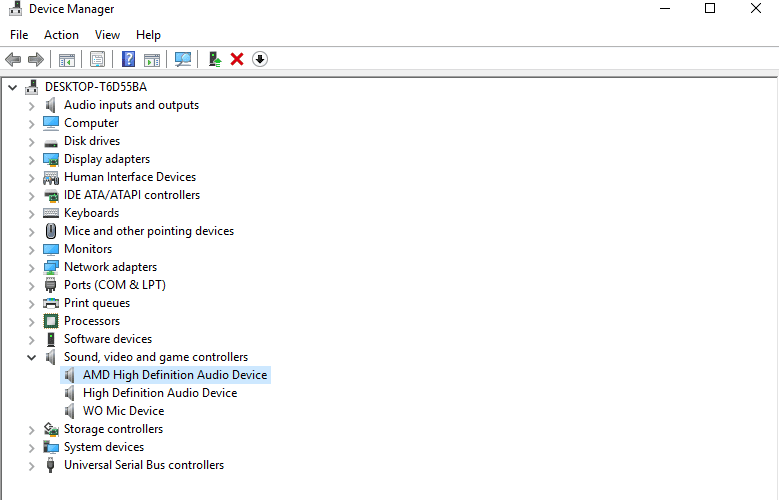
Task: Select the Processors category
Action: pos(92,321)
